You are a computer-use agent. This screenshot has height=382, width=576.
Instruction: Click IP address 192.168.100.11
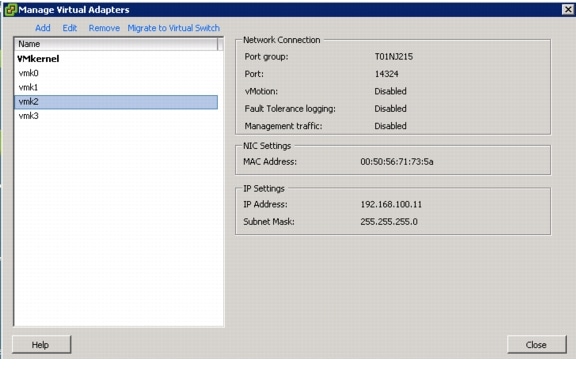coord(391,204)
